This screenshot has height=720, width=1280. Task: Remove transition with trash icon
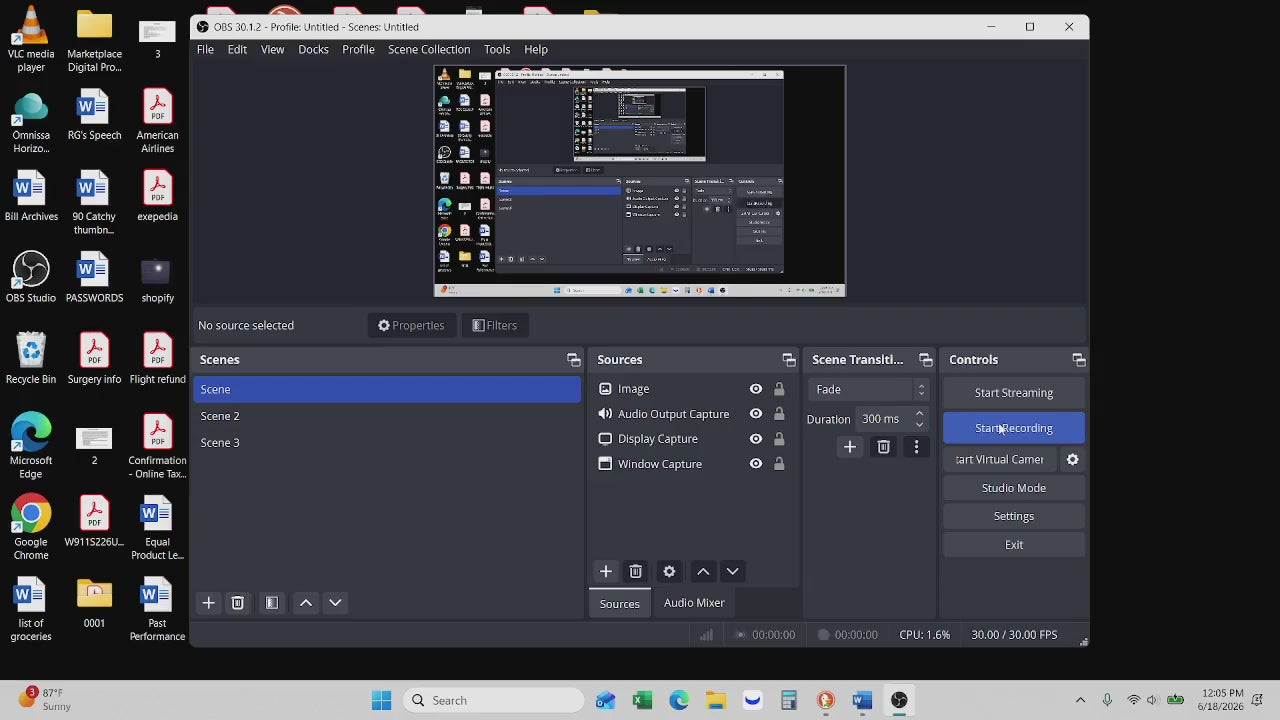[883, 447]
